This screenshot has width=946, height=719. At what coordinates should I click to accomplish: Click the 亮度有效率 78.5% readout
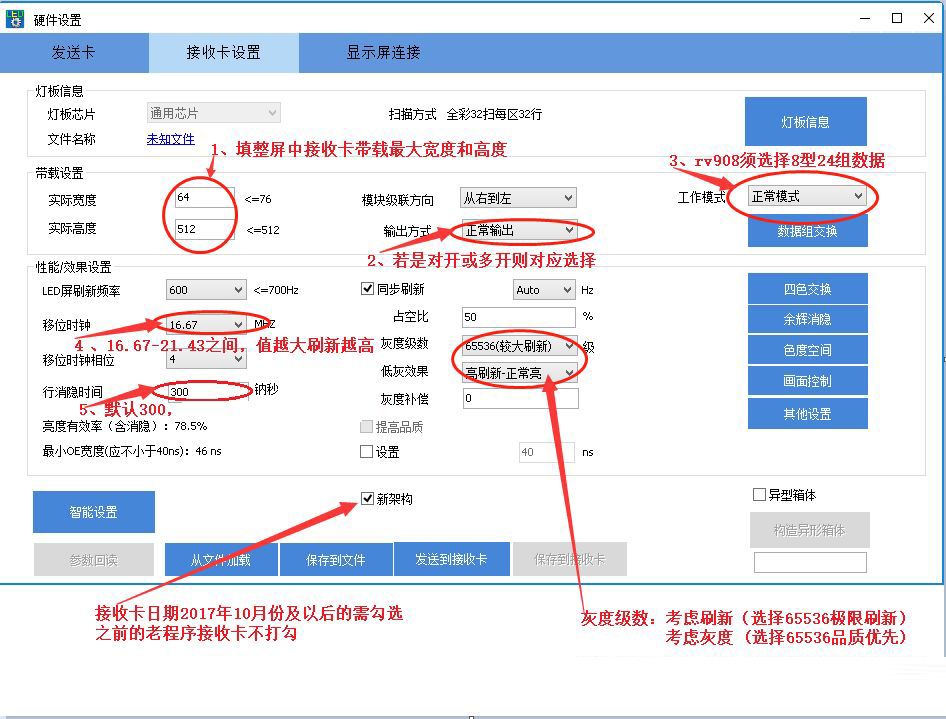[124, 426]
